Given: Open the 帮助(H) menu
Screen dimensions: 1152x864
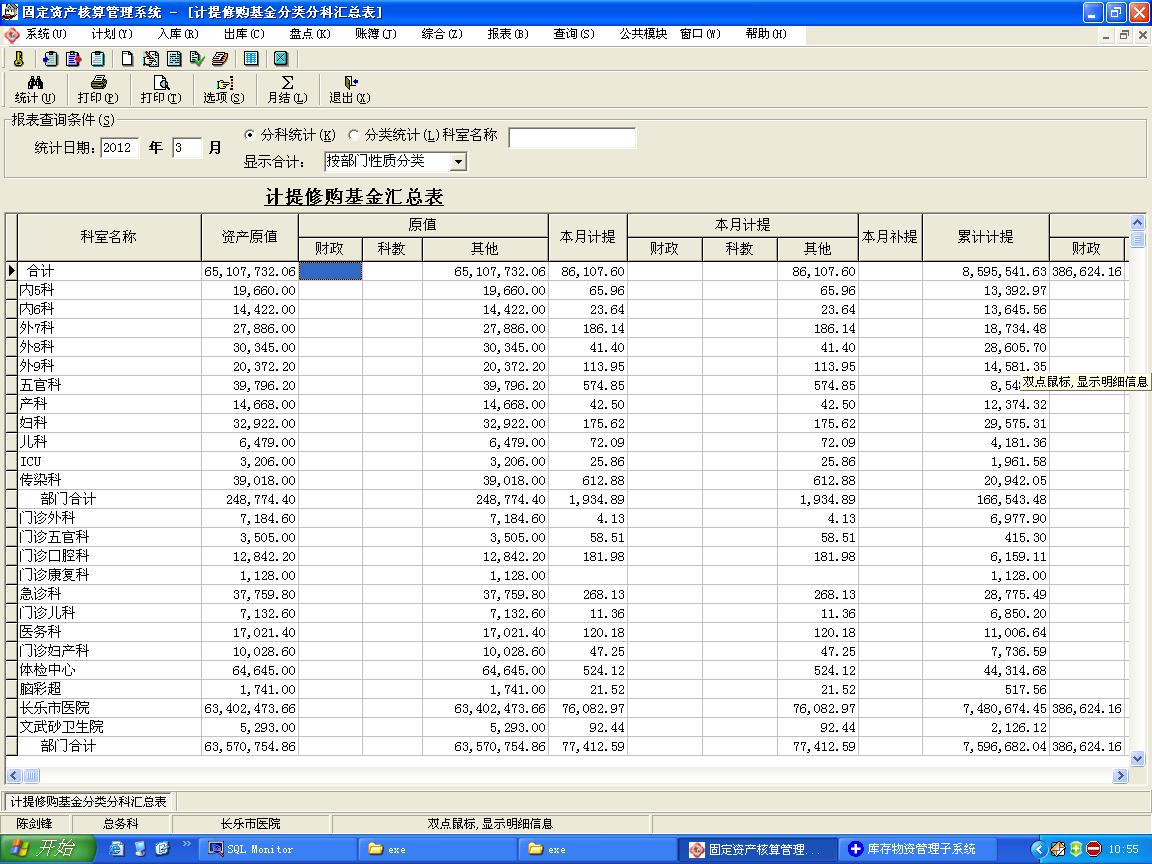Looking at the screenshot, I should pyautogui.click(x=766, y=34).
